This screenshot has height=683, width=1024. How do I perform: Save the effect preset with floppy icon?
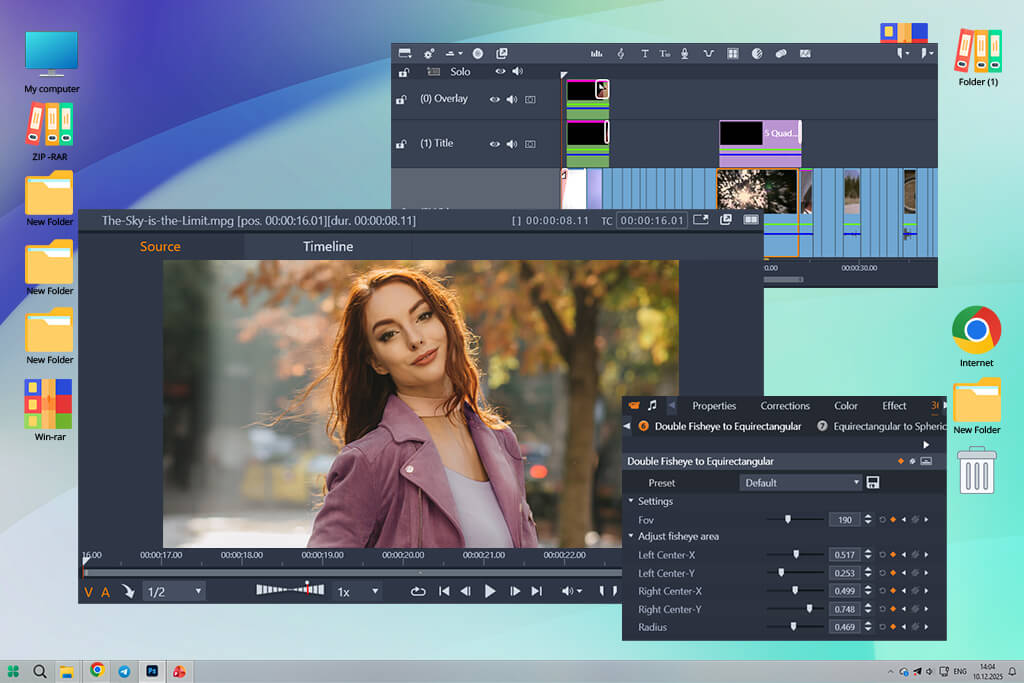(x=872, y=483)
